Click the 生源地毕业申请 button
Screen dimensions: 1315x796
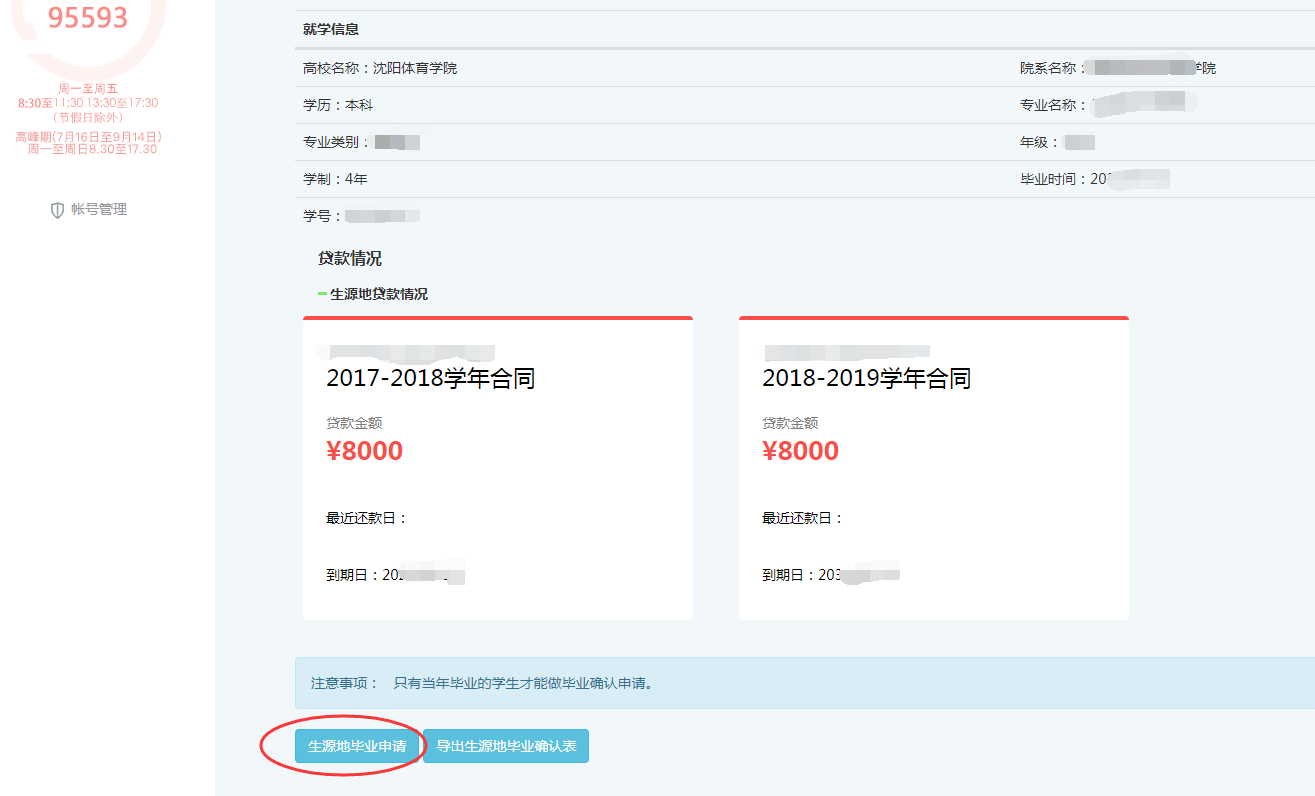click(357, 746)
